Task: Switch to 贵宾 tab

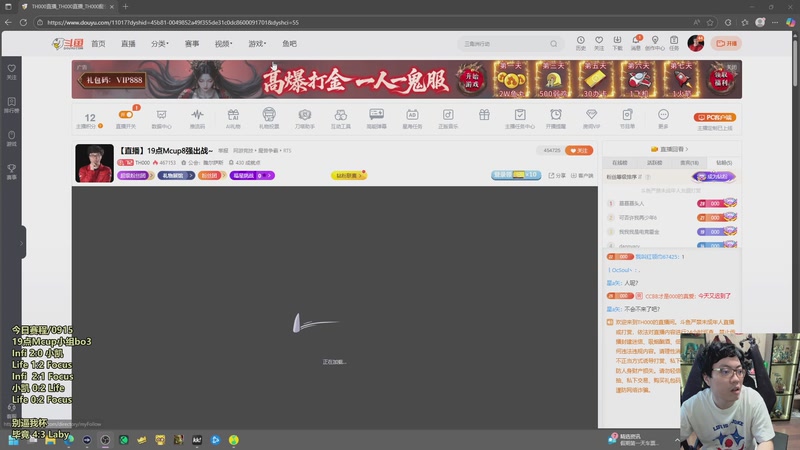Action: point(689,163)
